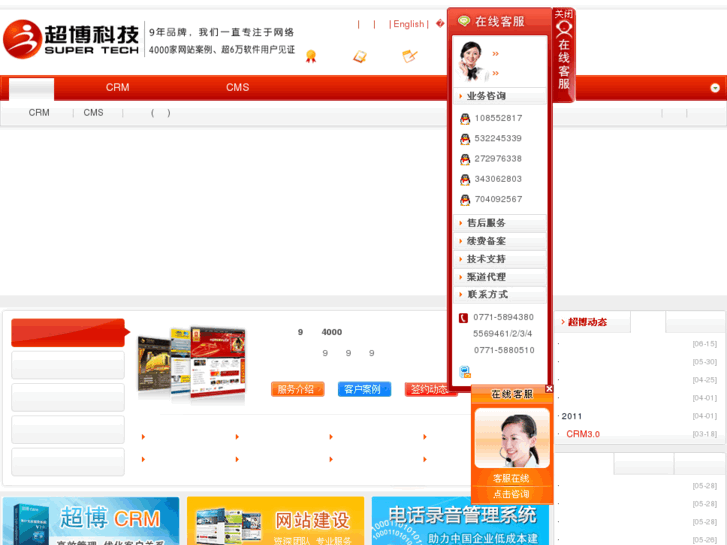Open QQ chat 272976338
The height and width of the screenshot is (545, 727).
[491, 159]
